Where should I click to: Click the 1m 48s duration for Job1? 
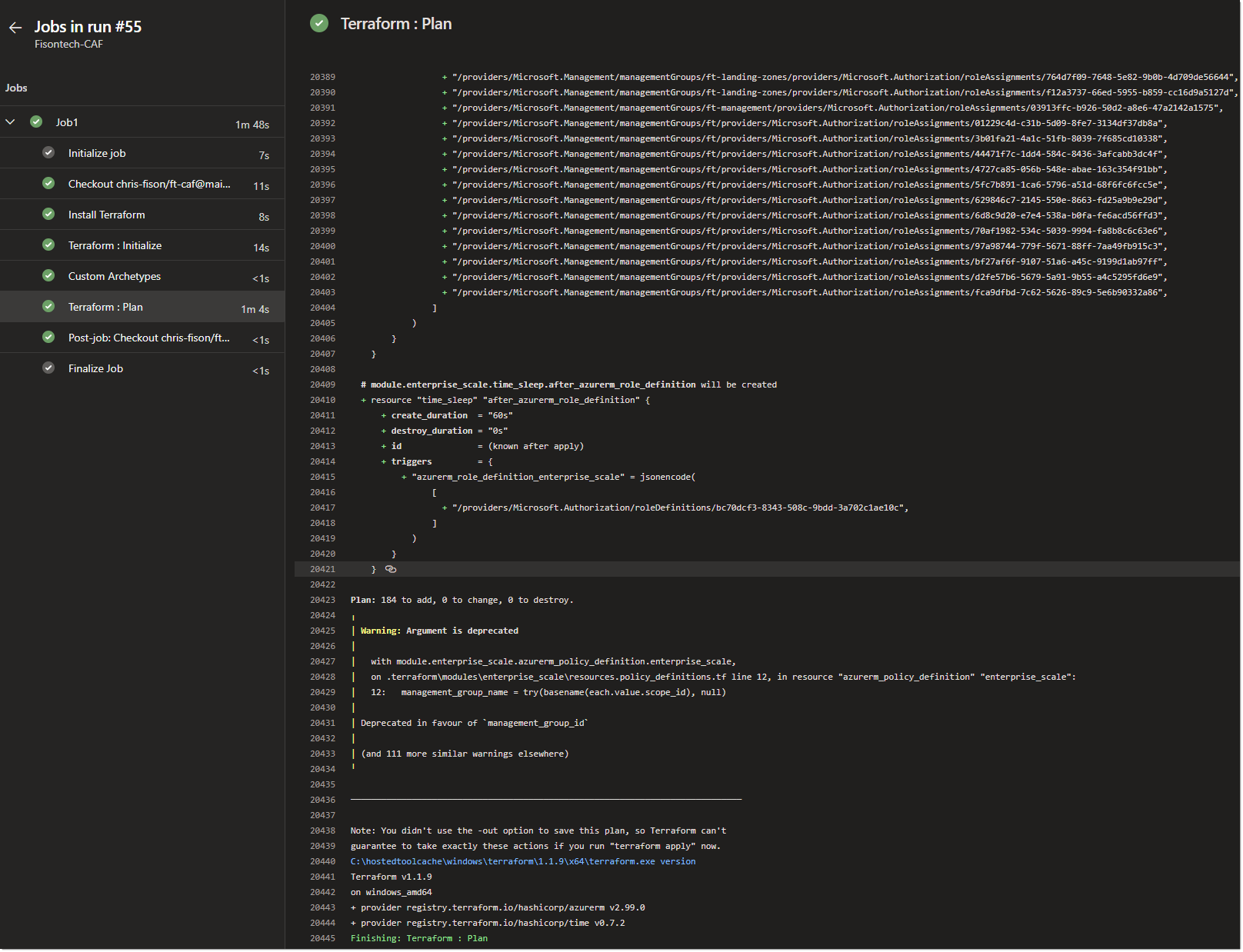tap(252, 125)
